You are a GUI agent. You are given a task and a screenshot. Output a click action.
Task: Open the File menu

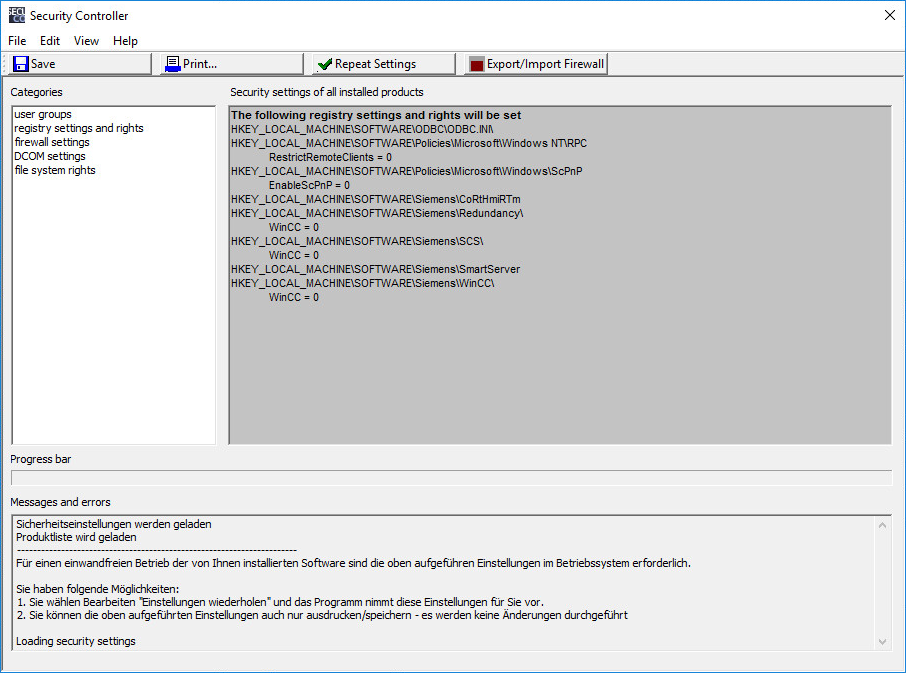[17, 41]
